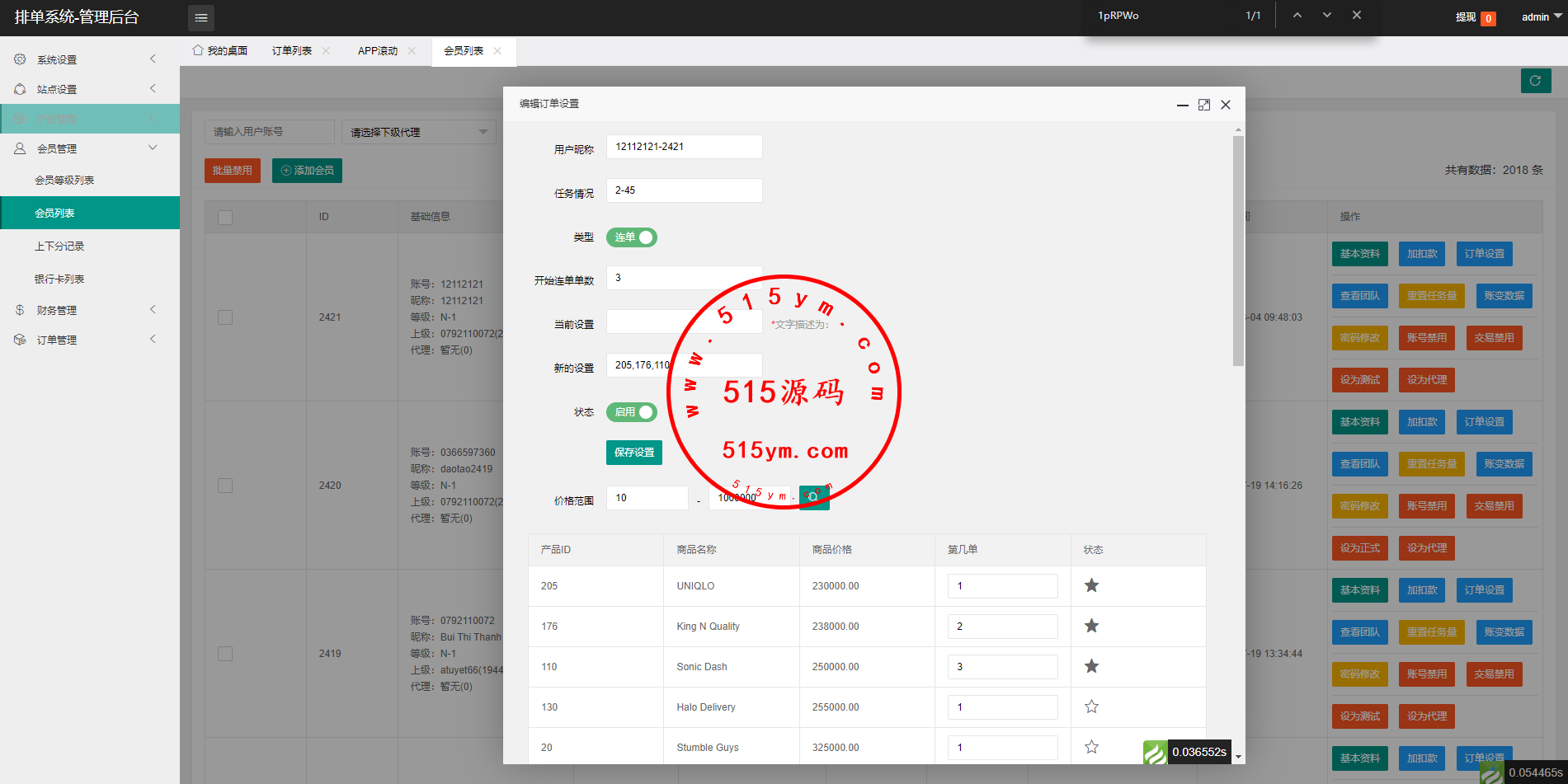Switch to the 我的桌面 tab
The width and height of the screenshot is (1568, 784).
click(220, 51)
